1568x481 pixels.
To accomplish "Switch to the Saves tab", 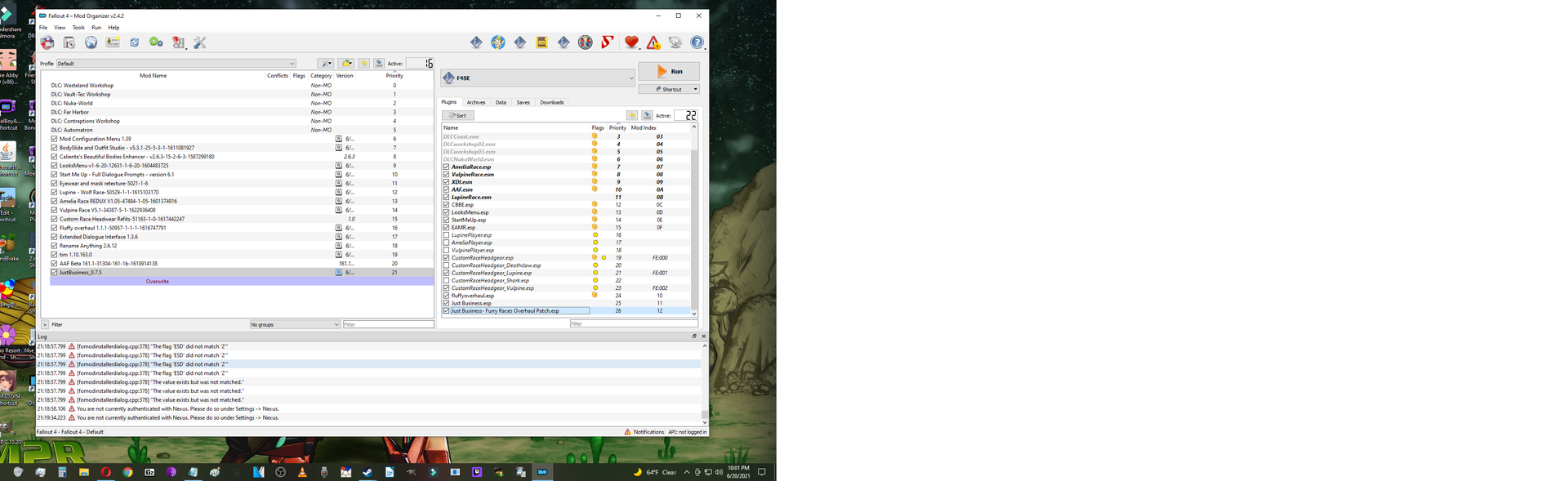I will (x=523, y=102).
